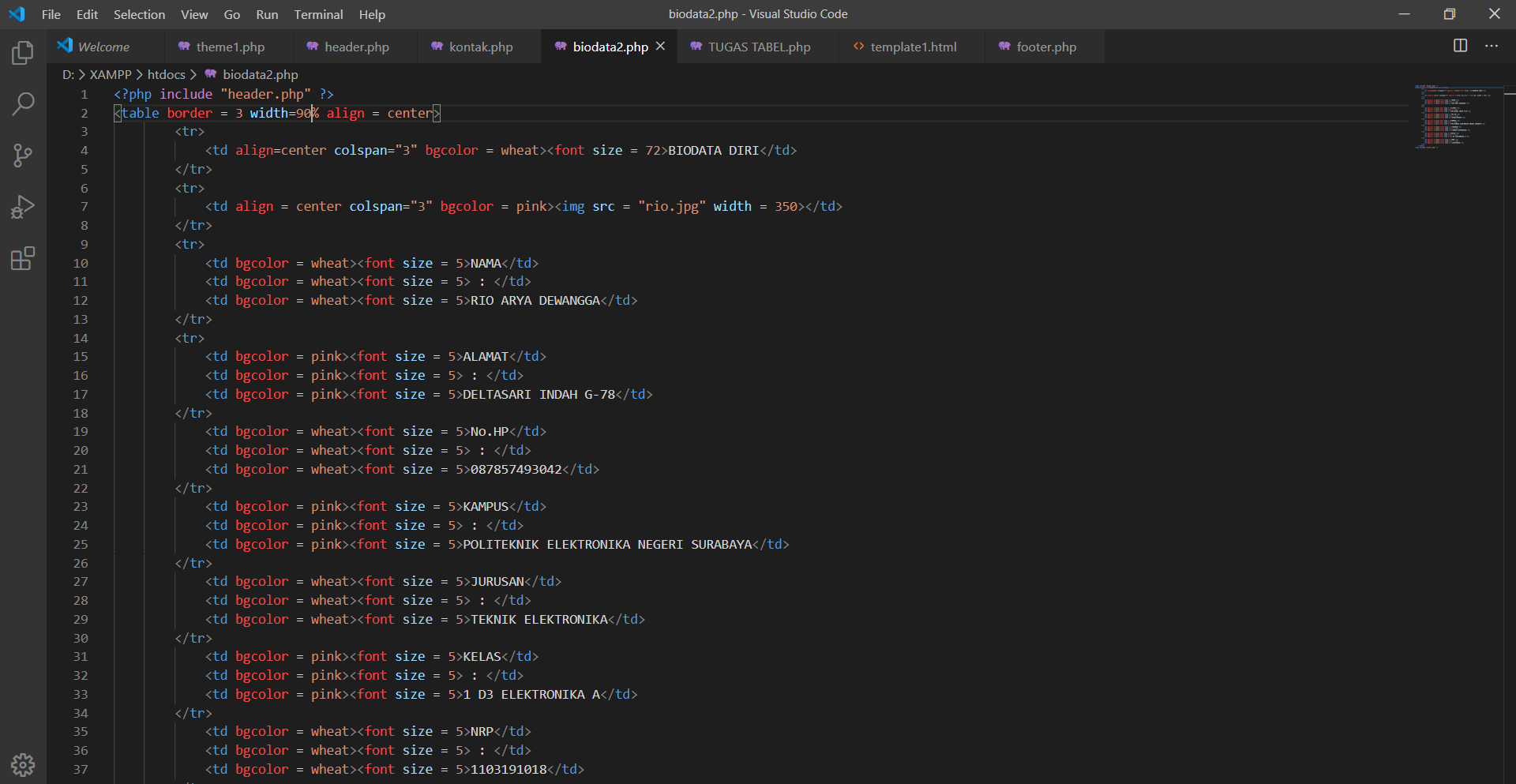Click the NRP value 1103191018
Screen dimensions: 1516x784
(x=508, y=769)
